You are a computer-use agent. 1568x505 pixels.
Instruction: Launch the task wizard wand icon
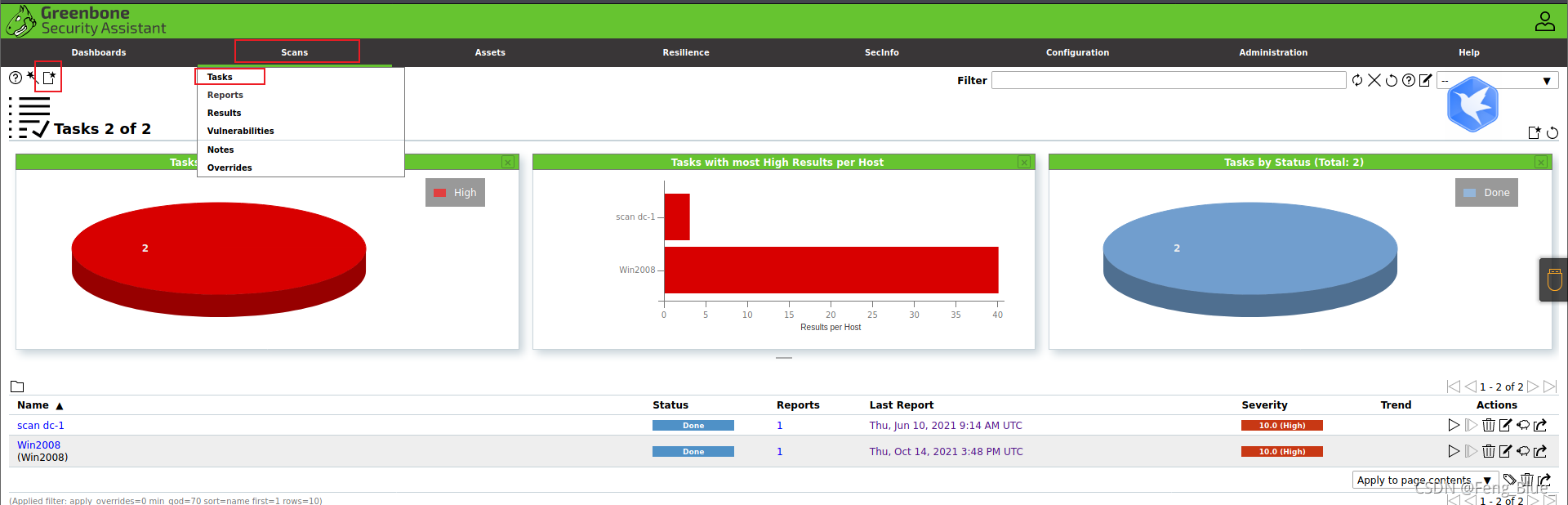(x=33, y=77)
